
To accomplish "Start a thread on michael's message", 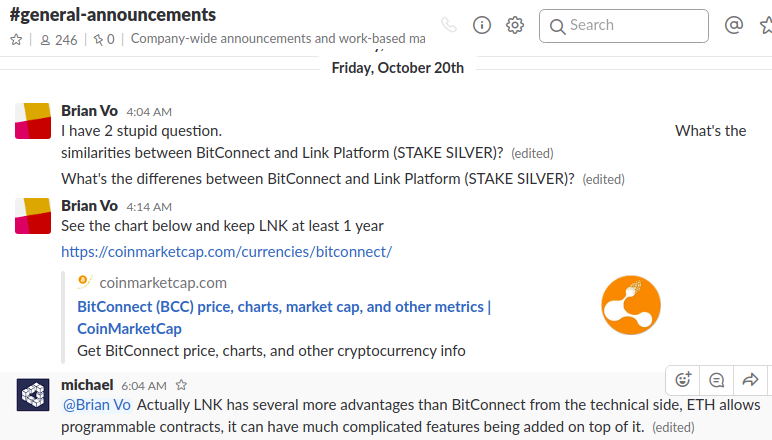I will (x=716, y=379).
